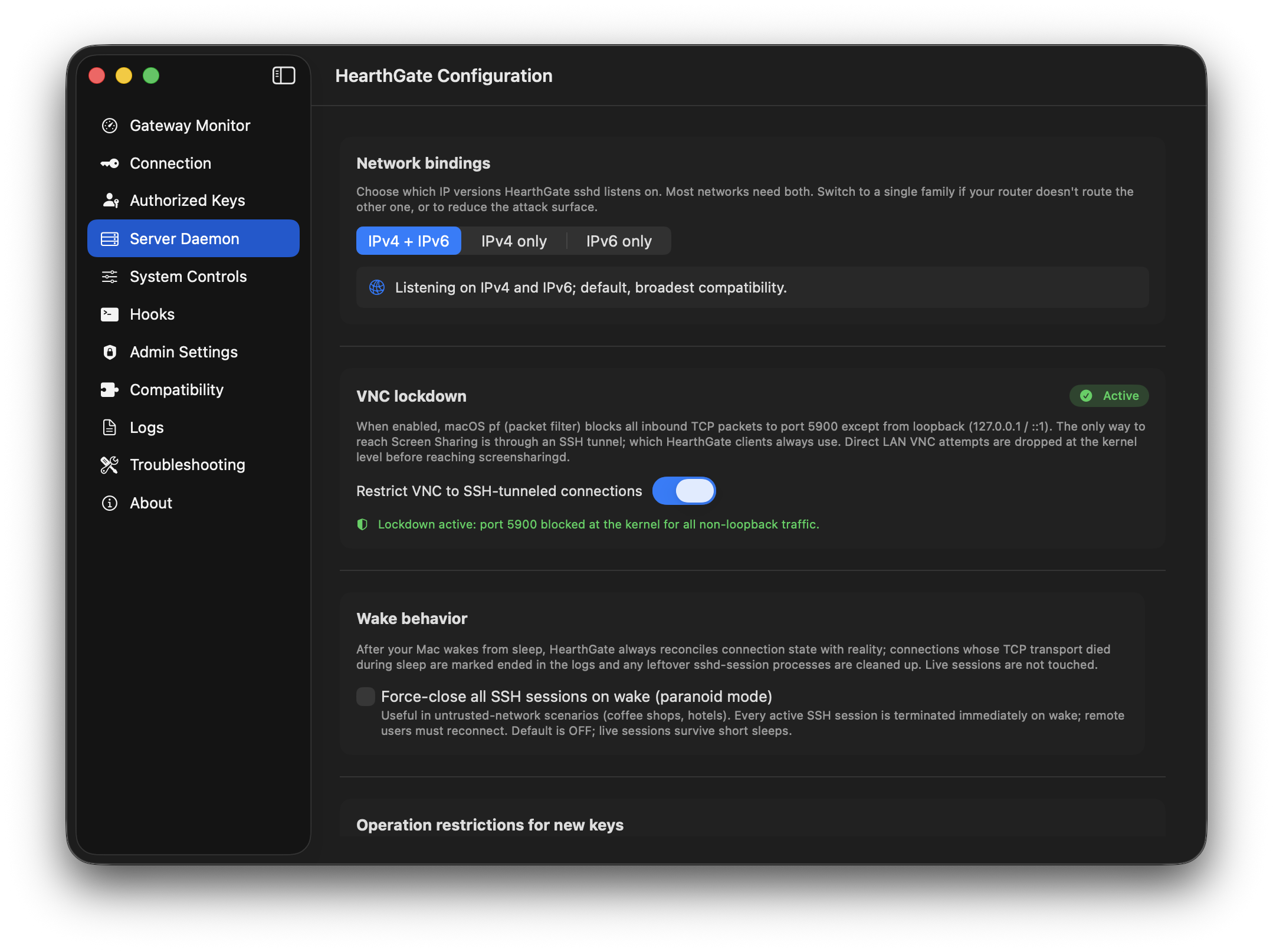Open Gateway Monitor section
Viewport: 1273px width, 952px height.
click(x=193, y=126)
